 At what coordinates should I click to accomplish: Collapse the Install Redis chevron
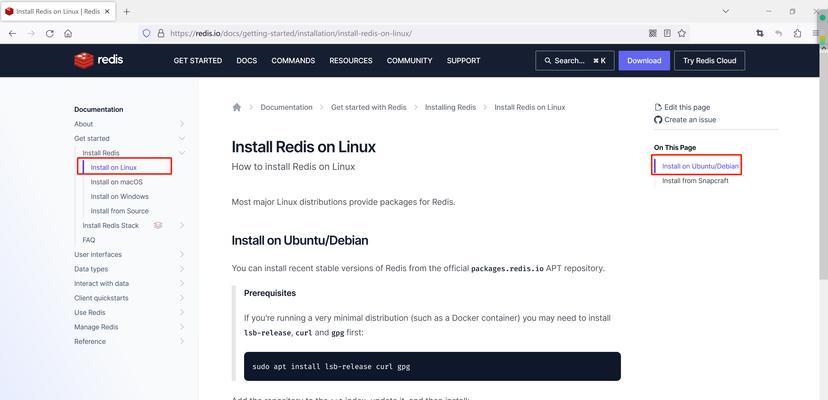[182, 153]
